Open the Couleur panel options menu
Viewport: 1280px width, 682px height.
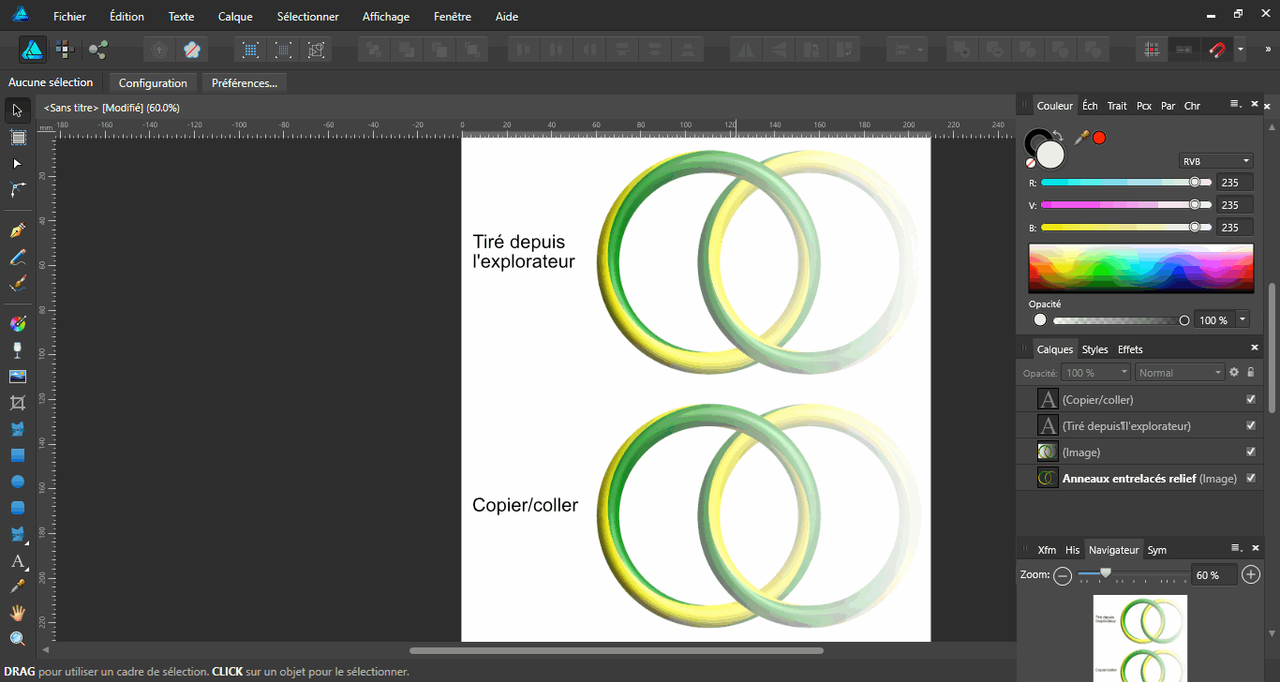tap(1235, 104)
